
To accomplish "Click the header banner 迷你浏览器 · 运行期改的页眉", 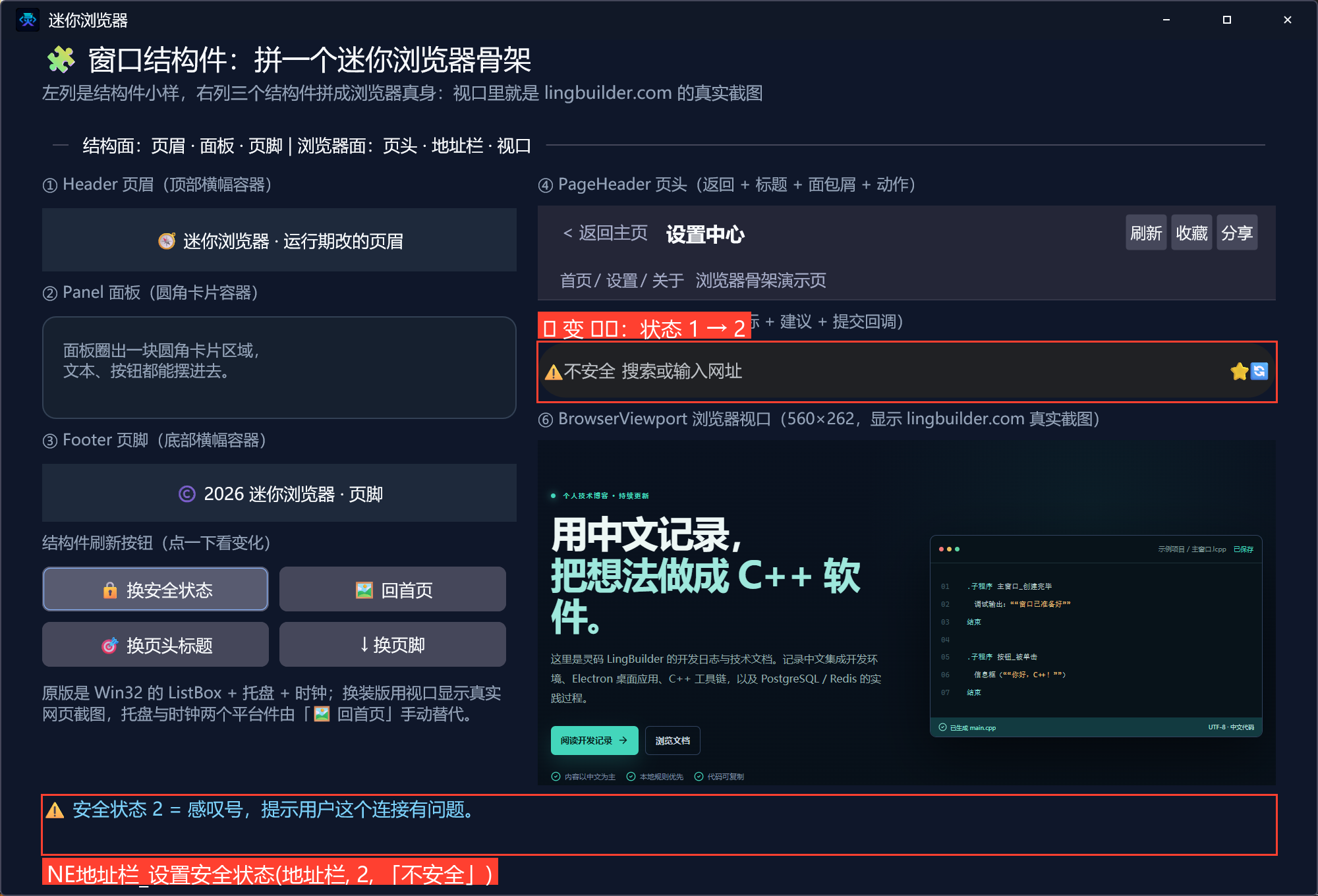I will point(279,240).
